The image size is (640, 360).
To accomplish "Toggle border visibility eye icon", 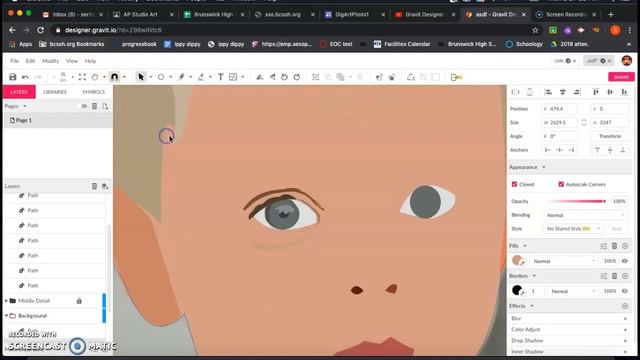I will tap(624, 291).
